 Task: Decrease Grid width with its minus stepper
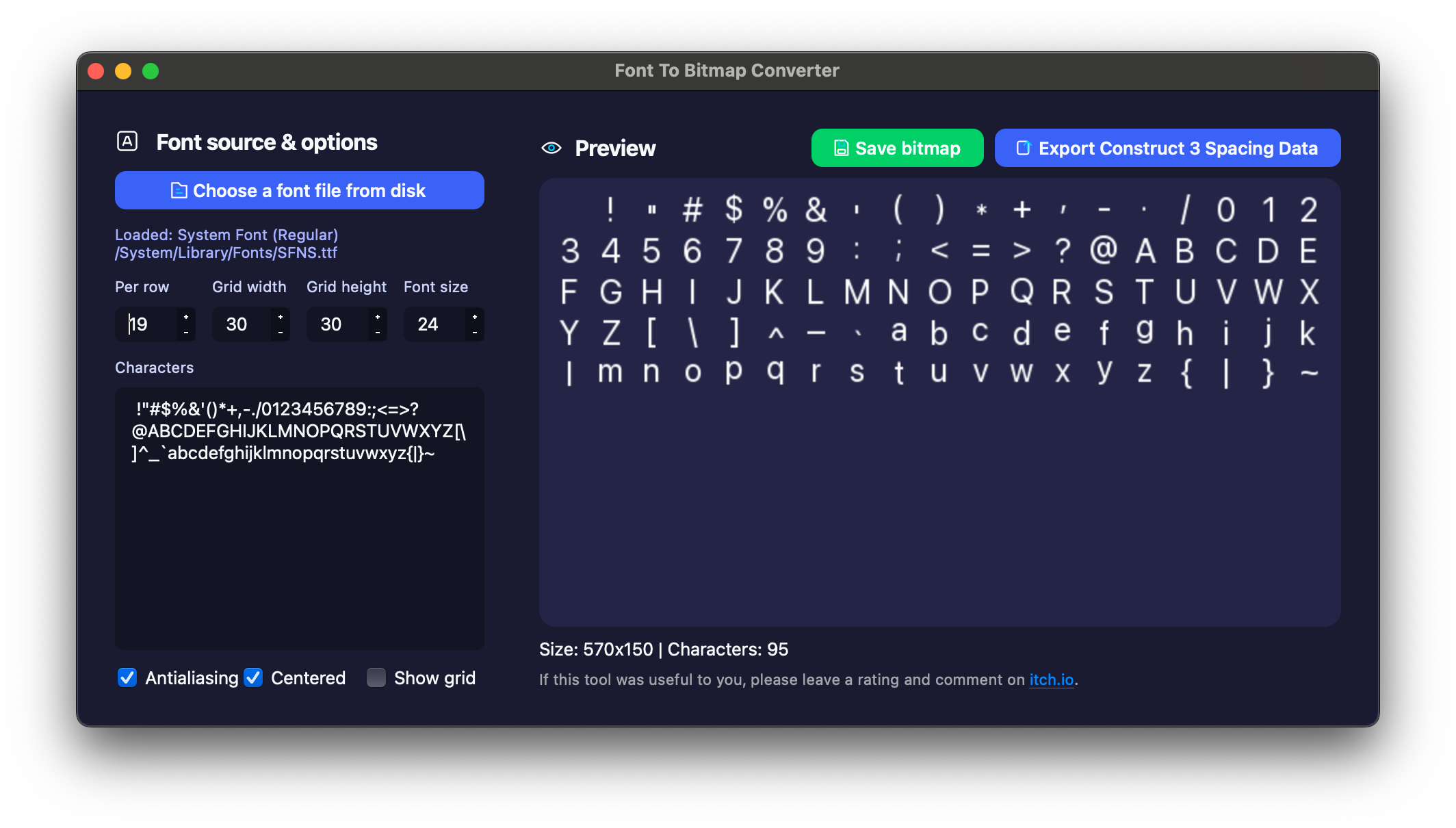click(281, 333)
